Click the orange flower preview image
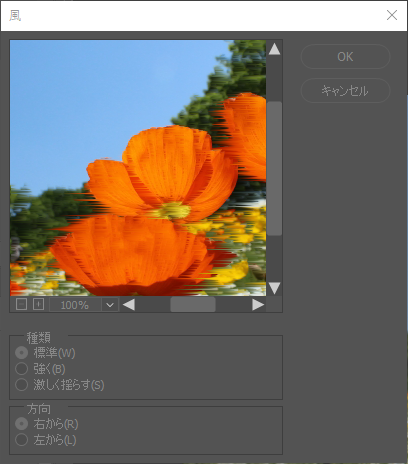The image size is (408, 464). (138, 168)
